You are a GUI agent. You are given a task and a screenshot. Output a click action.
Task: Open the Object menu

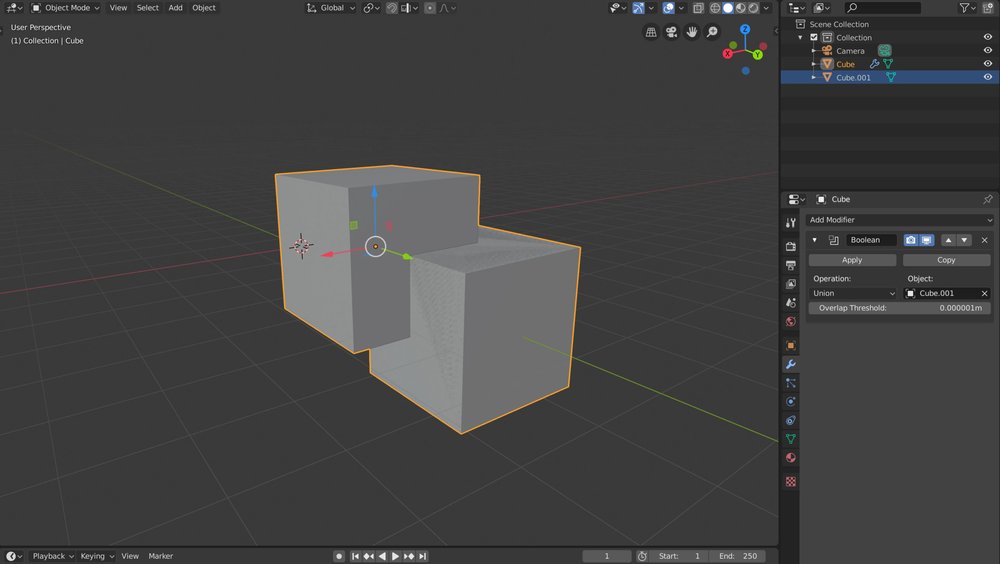pyautogui.click(x=203, y=8)
